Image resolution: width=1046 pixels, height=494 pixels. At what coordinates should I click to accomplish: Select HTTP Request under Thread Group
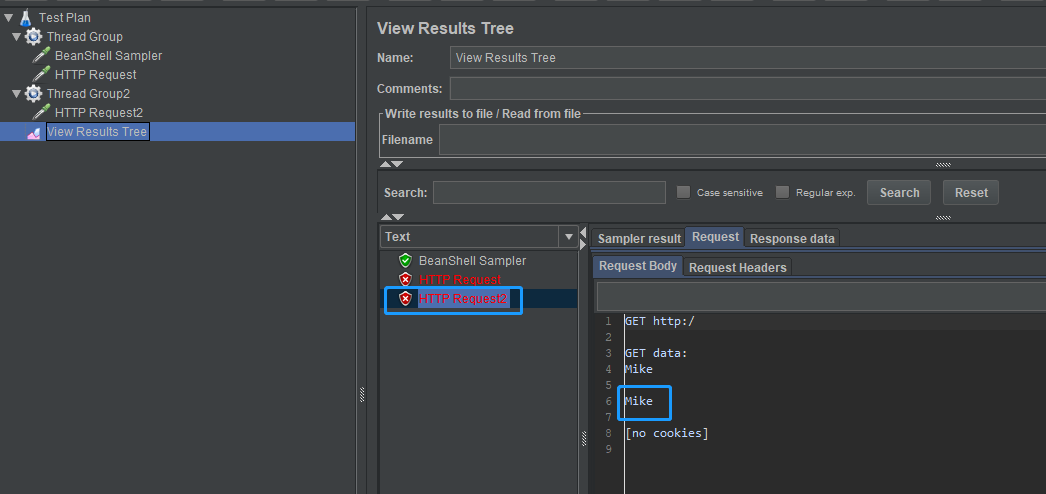[x=96, y=75]
